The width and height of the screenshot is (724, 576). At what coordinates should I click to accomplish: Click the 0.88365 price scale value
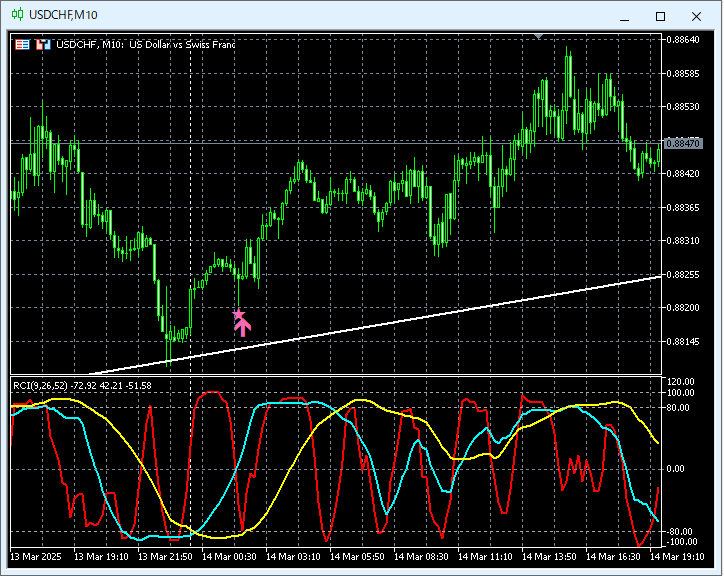coord(683,207)
